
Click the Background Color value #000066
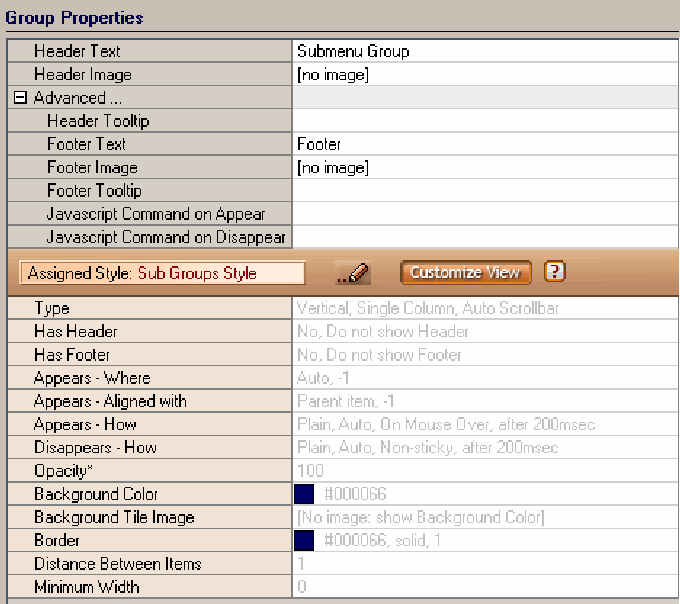click(355, 494)
